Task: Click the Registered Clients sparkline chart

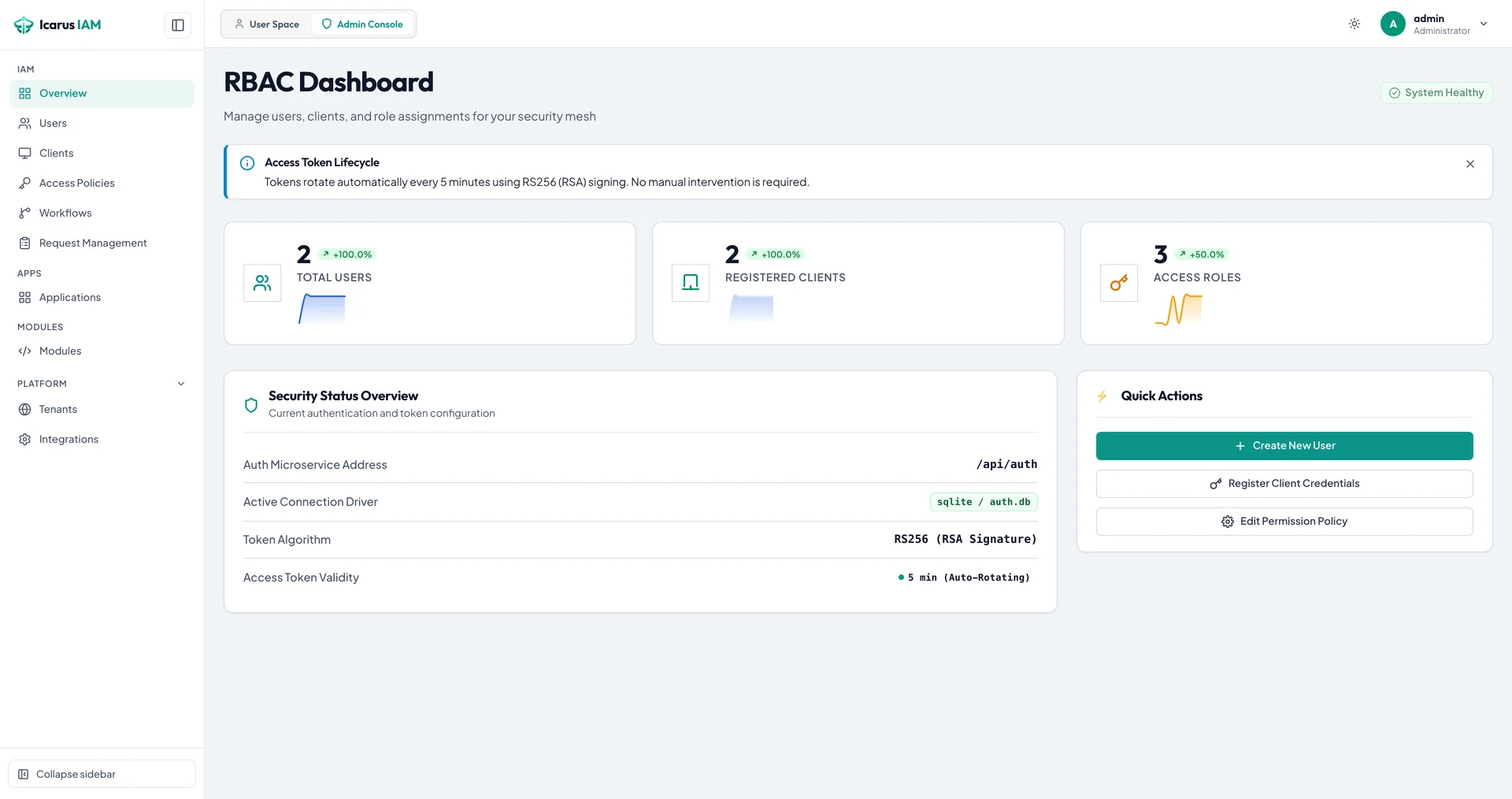Action: pyautogui.click(x=750, y=307)
